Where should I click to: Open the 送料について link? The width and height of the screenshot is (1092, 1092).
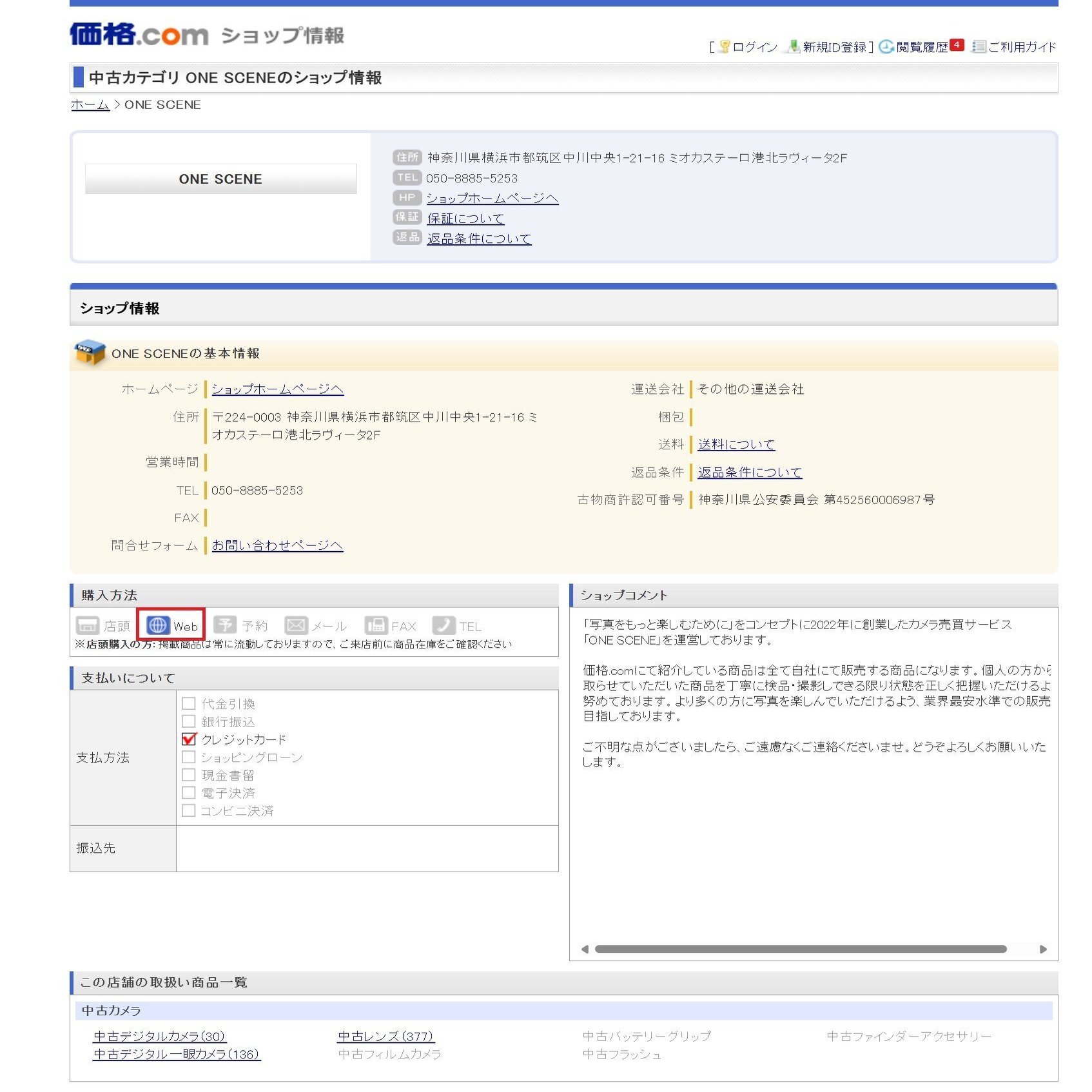click(x=736, y=444)
